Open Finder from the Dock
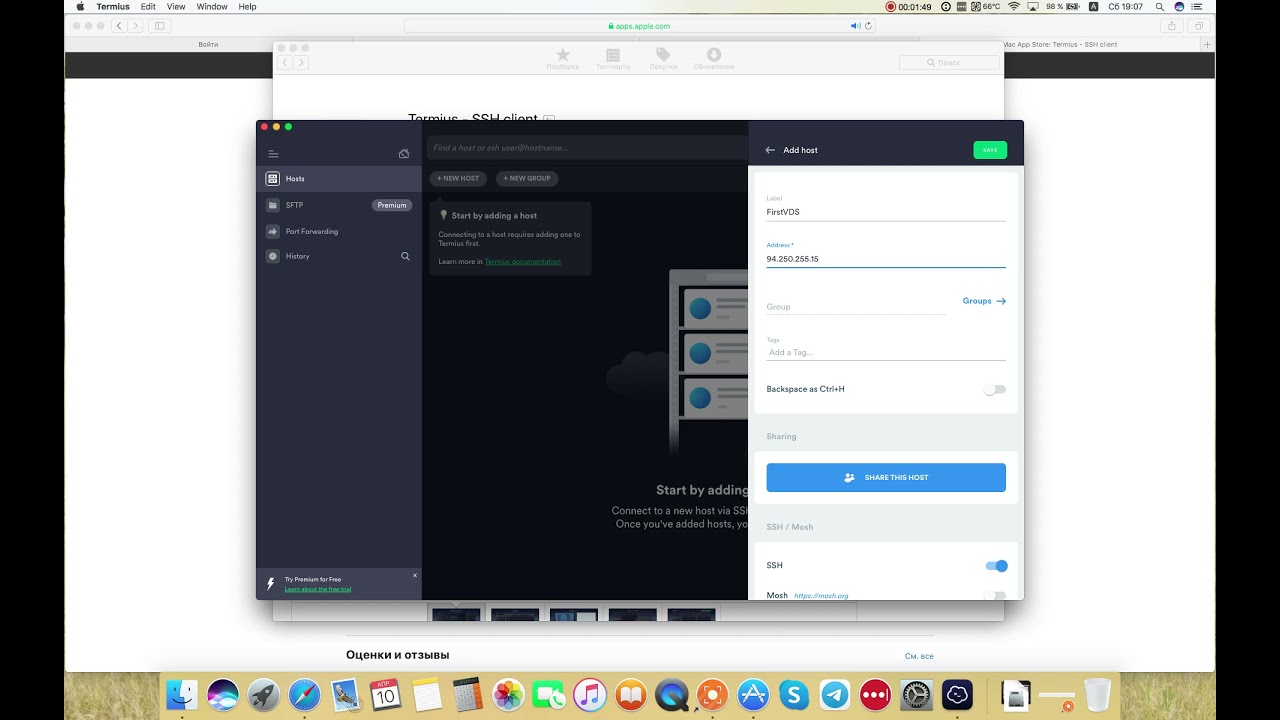Viewport: 1280px width, 720px height. click(x=182, y=694)
